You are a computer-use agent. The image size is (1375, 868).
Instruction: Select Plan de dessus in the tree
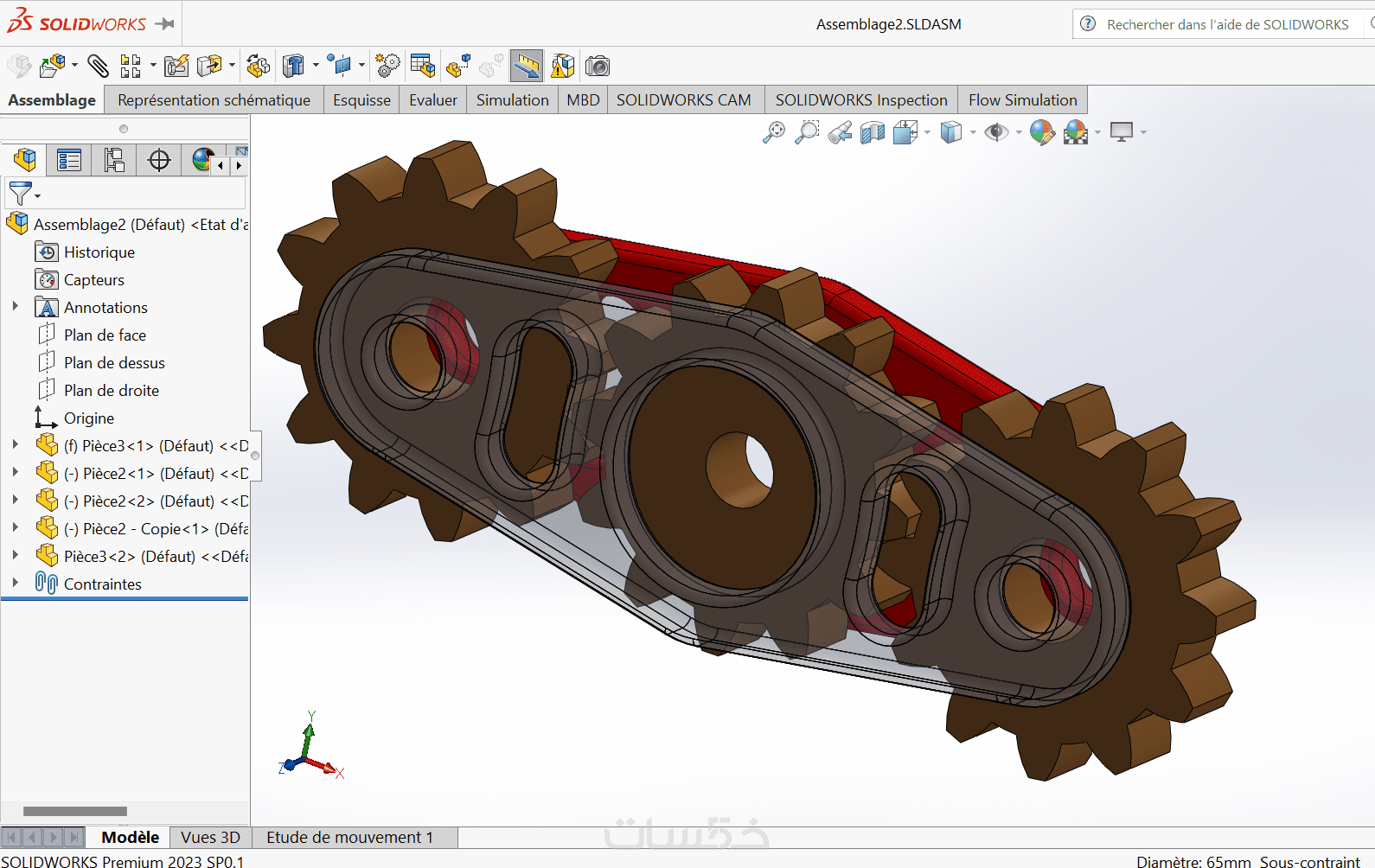coord(113,363)
